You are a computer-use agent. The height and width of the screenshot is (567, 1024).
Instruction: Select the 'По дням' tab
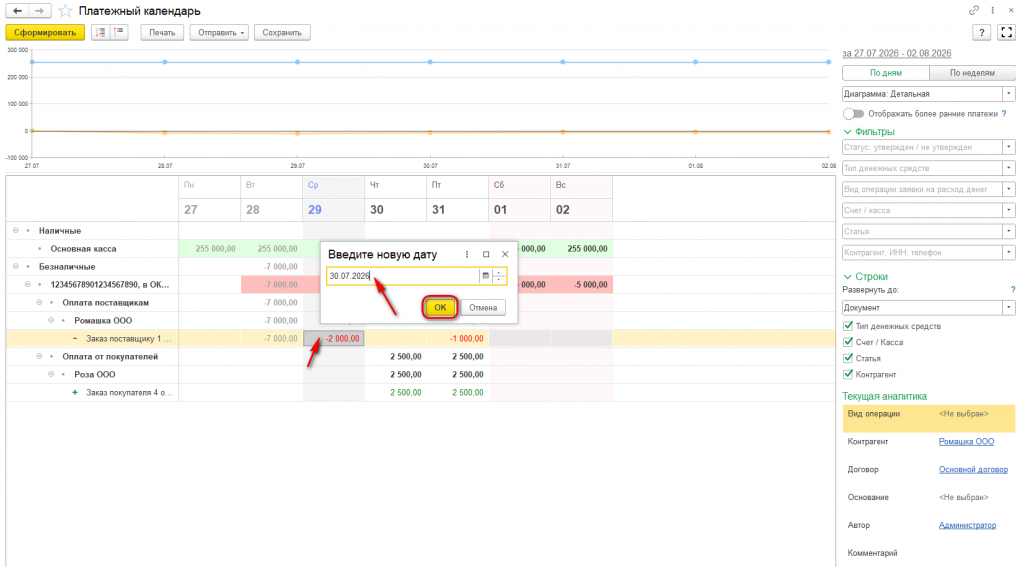tap(886, 73)
